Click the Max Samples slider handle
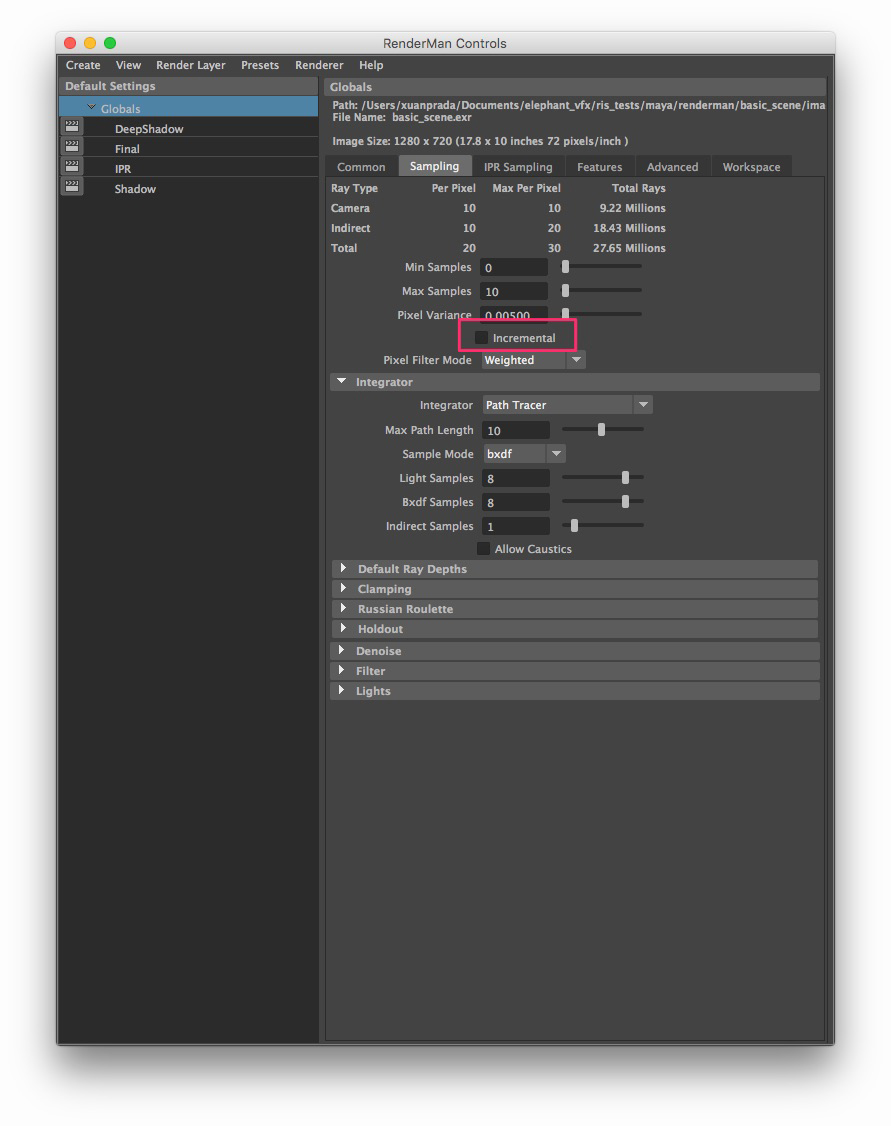This screenshot has width=891, height=1126. (566, 290)
